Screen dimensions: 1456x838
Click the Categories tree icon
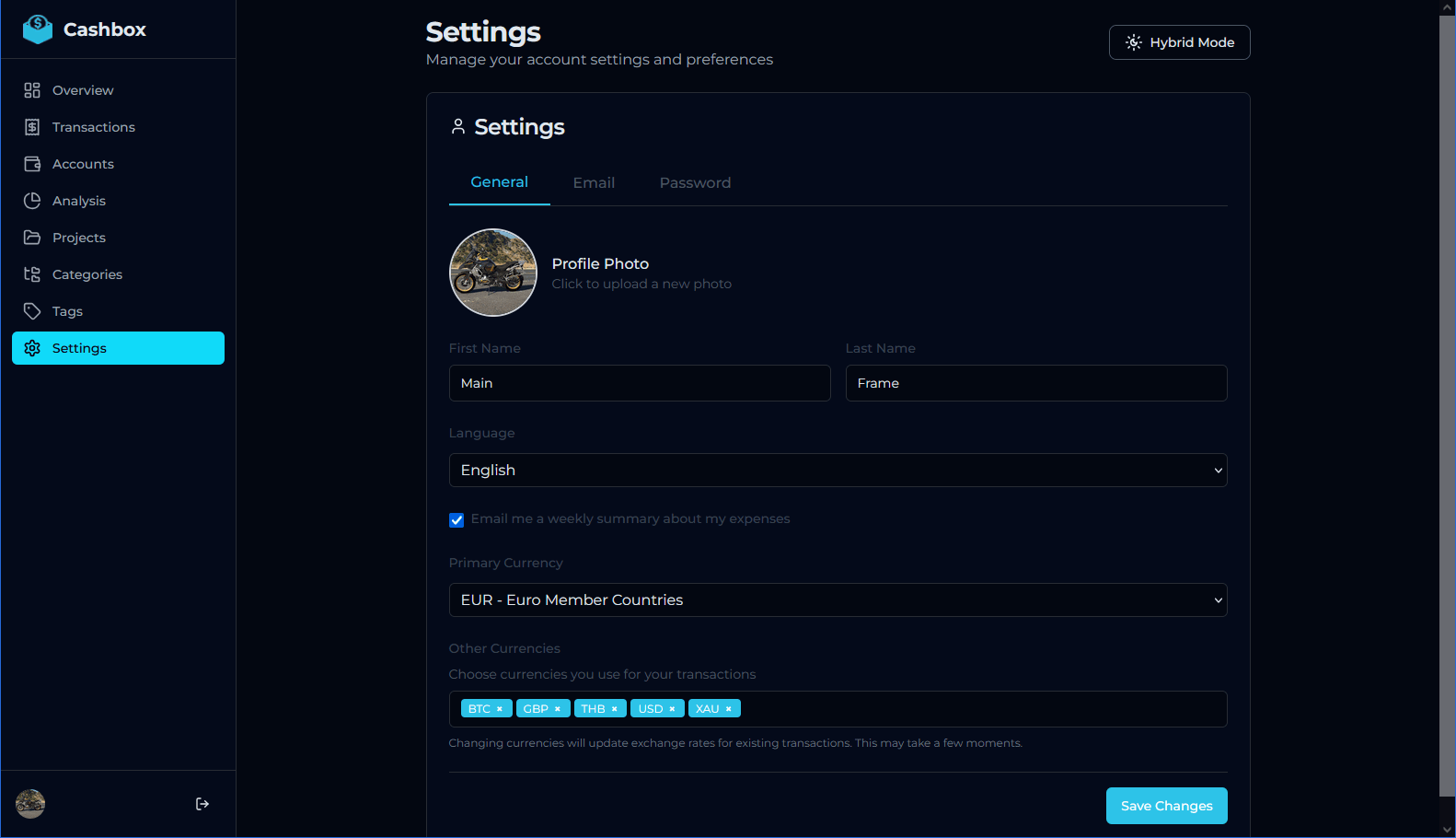(32, 274)
